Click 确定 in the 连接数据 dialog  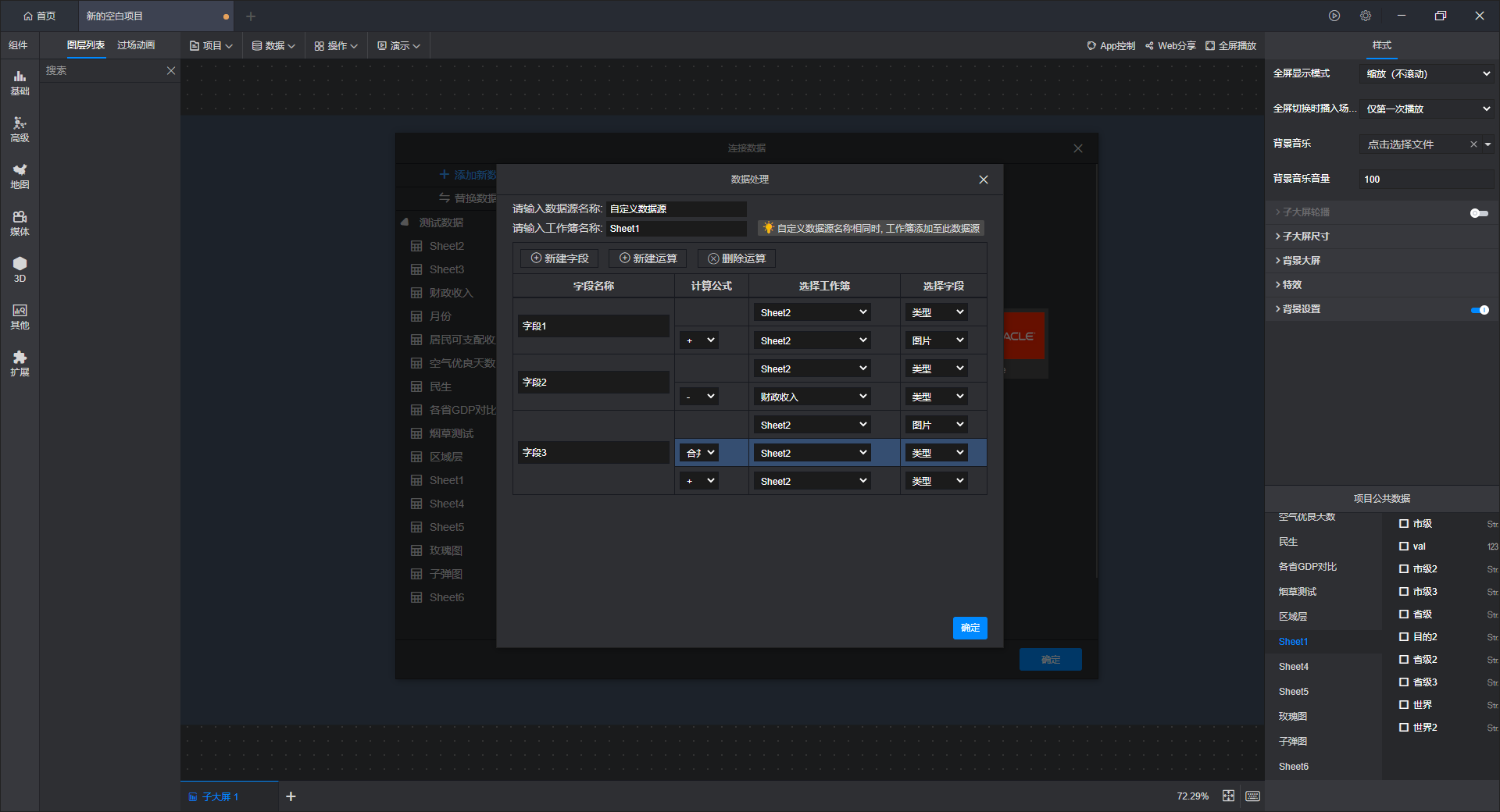[x=1051, y=660]
